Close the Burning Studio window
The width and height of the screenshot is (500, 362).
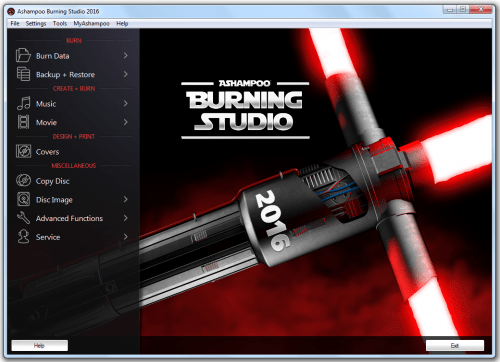coord(480,10)
